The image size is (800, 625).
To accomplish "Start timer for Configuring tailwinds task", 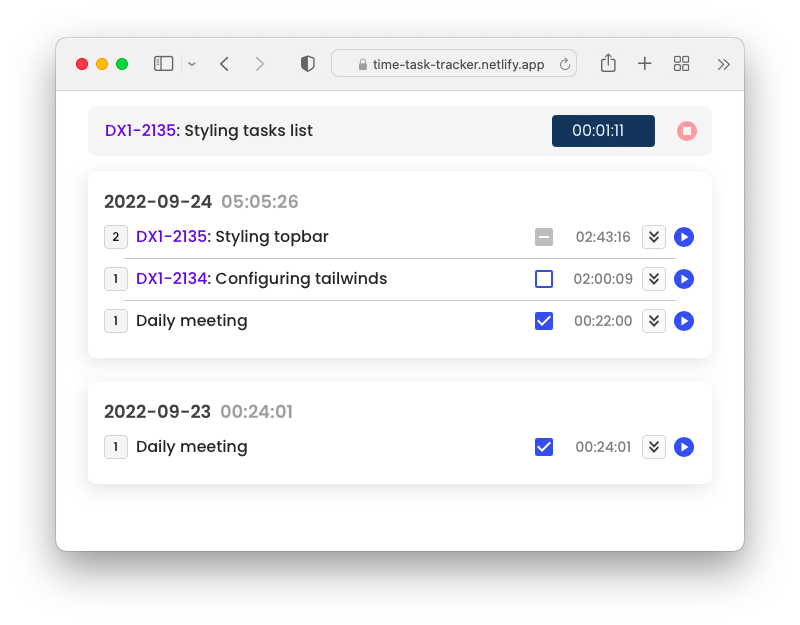I will pyautogui.click(x=684, y=279).
